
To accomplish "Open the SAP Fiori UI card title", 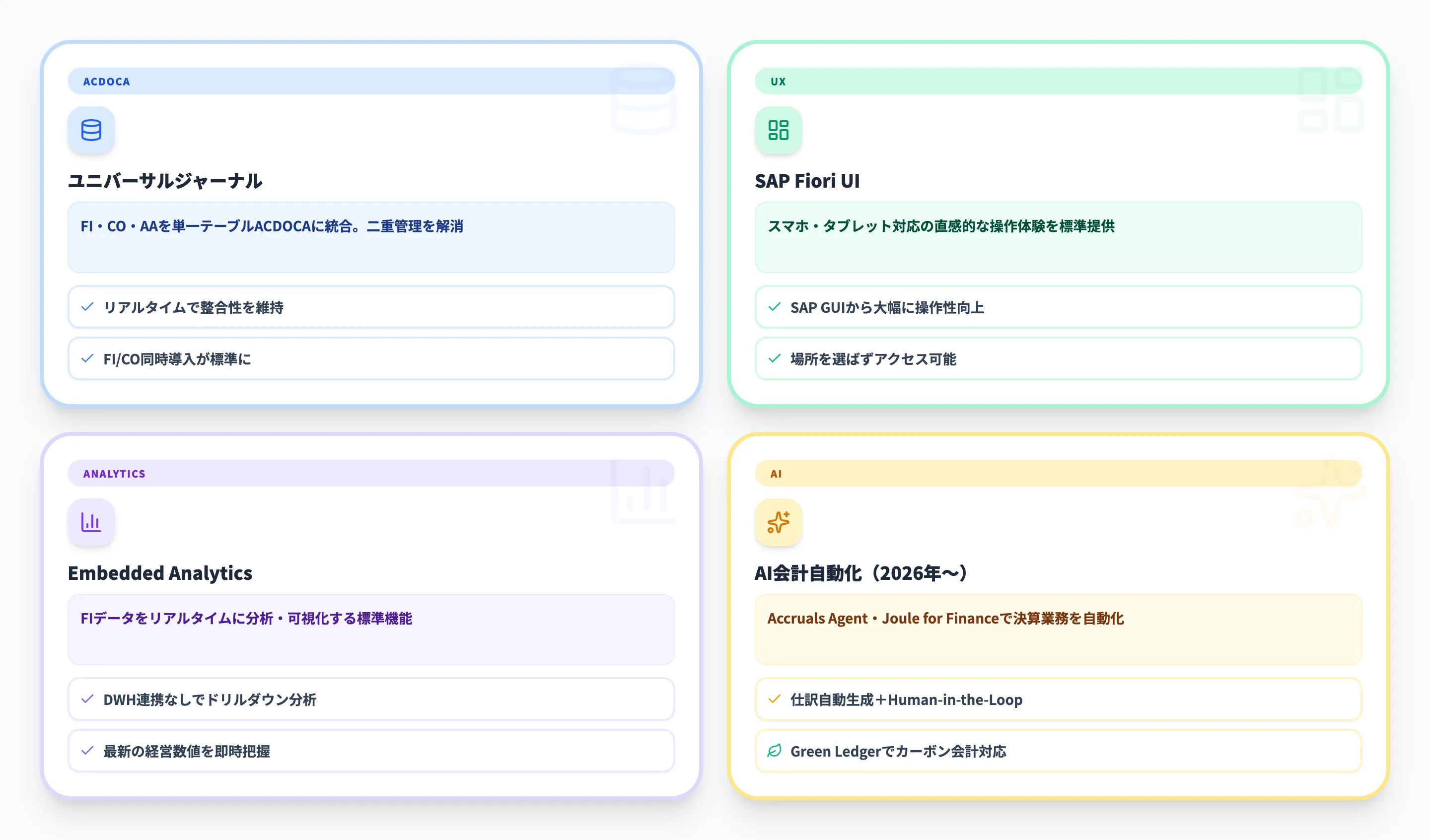I will tap(807, 182).
